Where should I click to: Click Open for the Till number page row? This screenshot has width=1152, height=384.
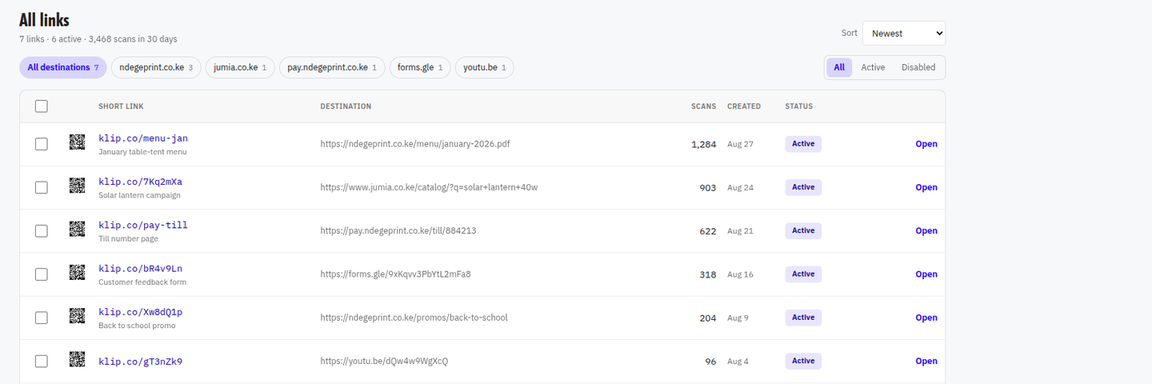[x=926, y=231]
